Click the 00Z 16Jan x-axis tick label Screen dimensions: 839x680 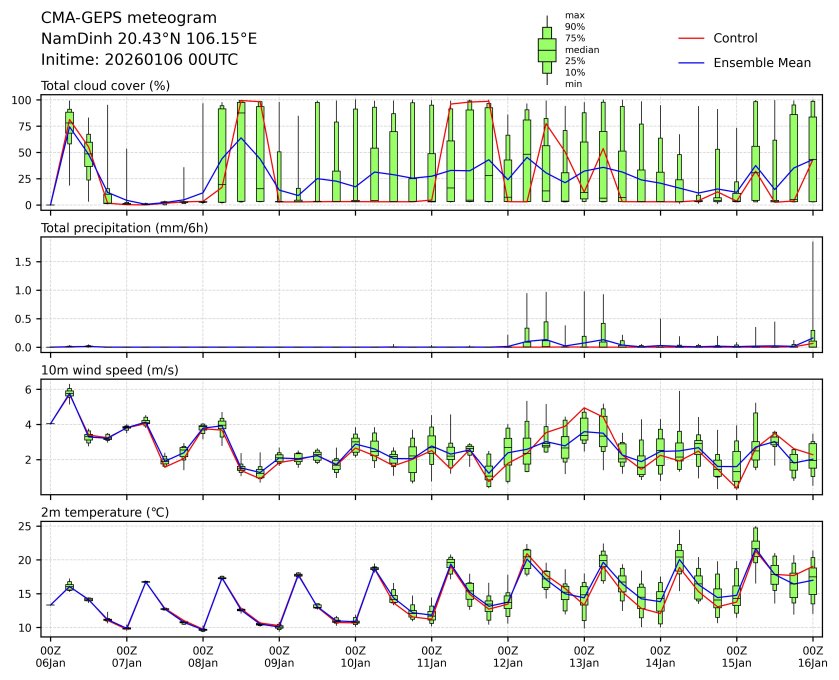pyautogui.click(x=812, y=657)
